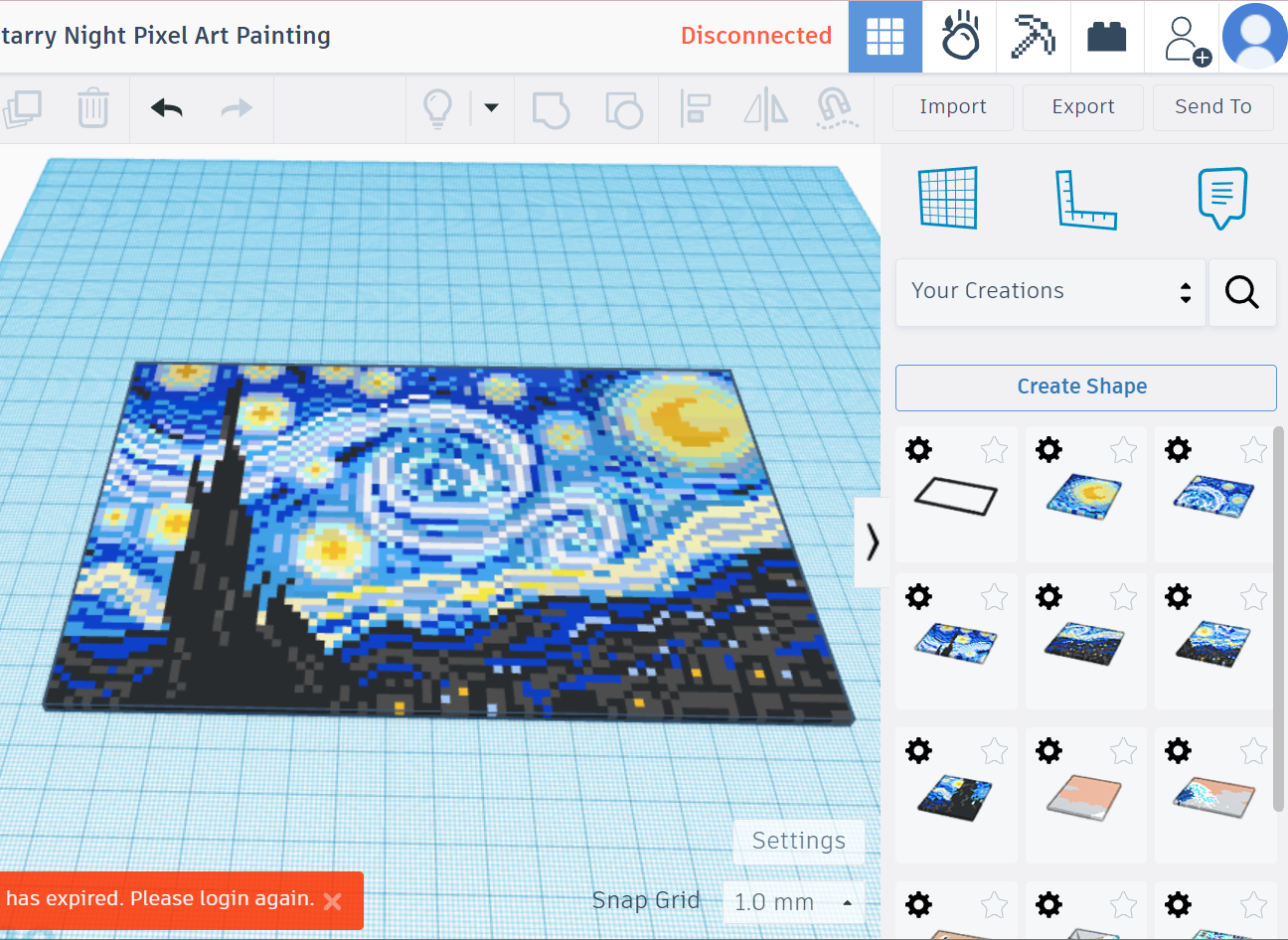Image resolution: width=1288 pixels, height=940 pixels.
Task: Favorite the blank frame shape
Action: [994, 450]
